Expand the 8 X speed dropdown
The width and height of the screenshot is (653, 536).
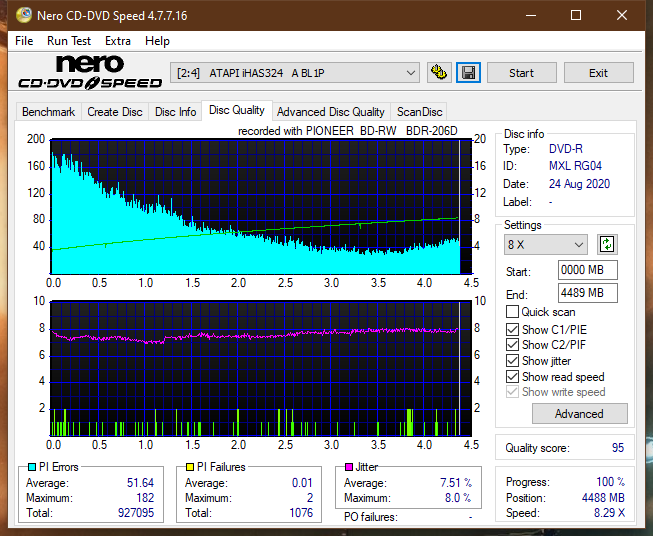(546, 244)
